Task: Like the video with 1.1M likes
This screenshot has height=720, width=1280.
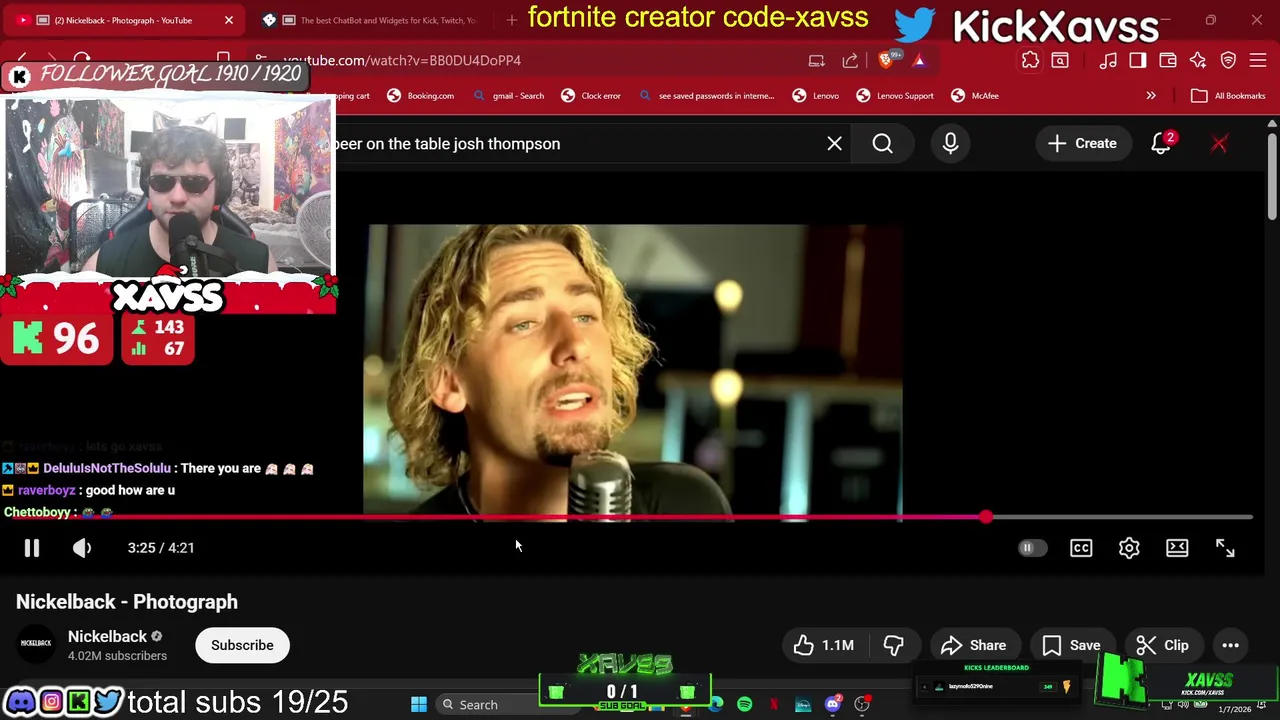Action: pos(823,645)
